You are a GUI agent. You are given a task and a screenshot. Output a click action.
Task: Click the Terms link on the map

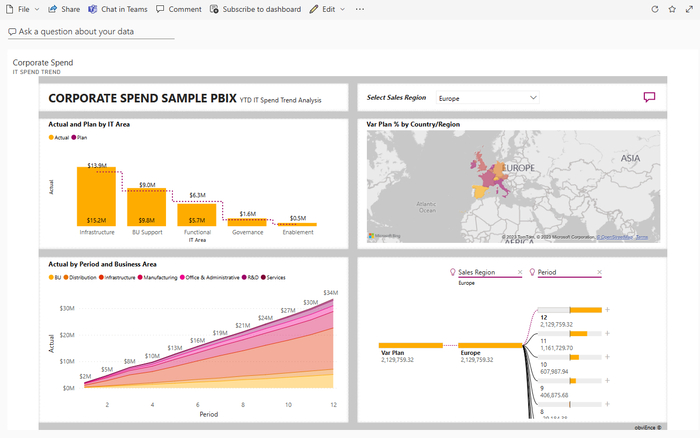tap(642, 237)
